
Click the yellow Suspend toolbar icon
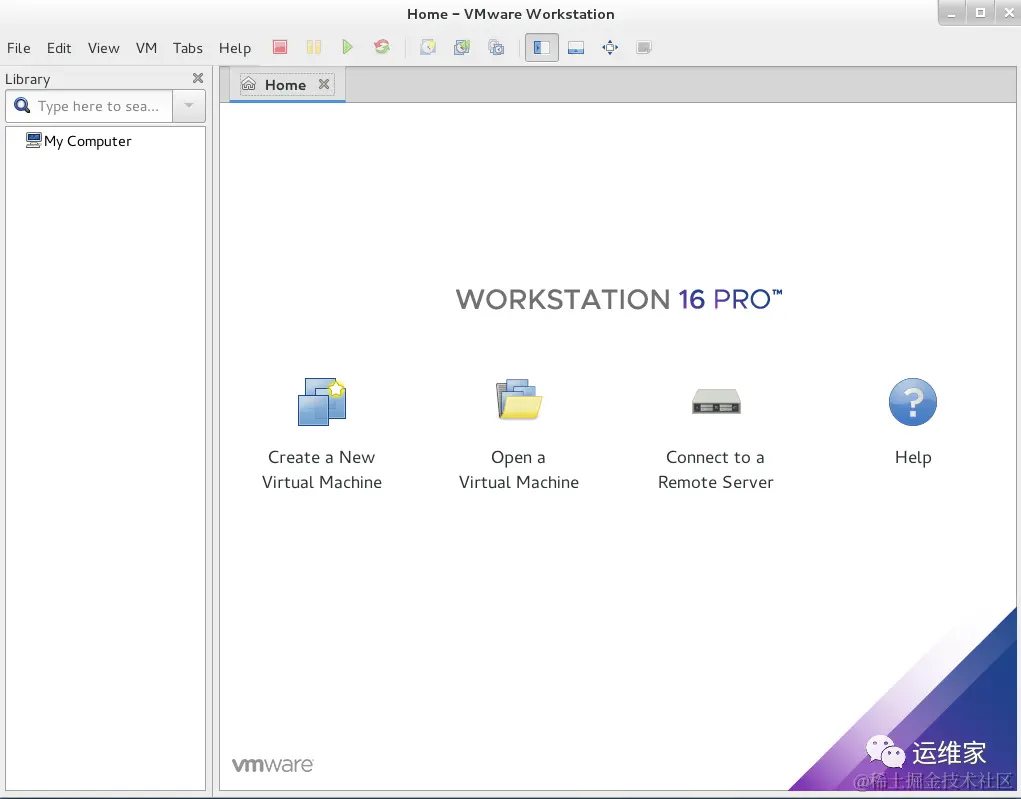(314, 47)
